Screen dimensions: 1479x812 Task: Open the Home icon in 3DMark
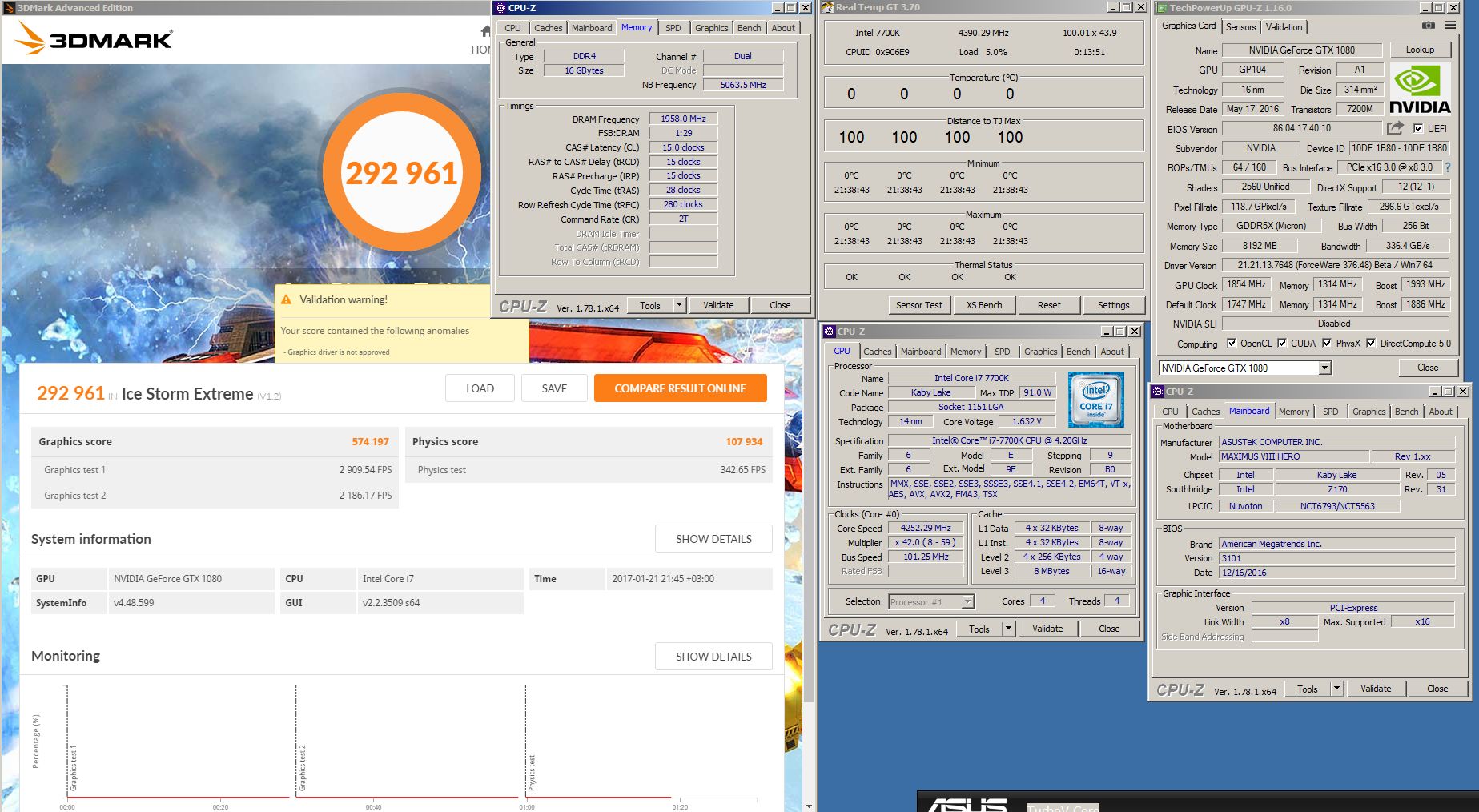485,31
